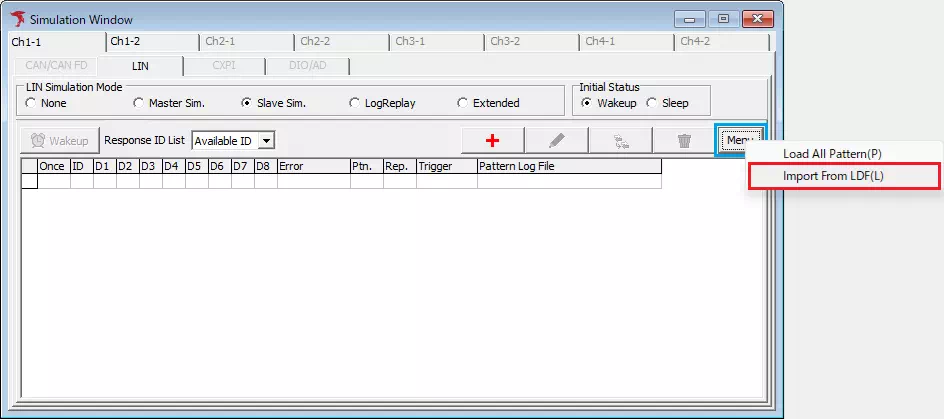
Task: Choose Master Sim. radio option
Action: [x=139, y=103]
